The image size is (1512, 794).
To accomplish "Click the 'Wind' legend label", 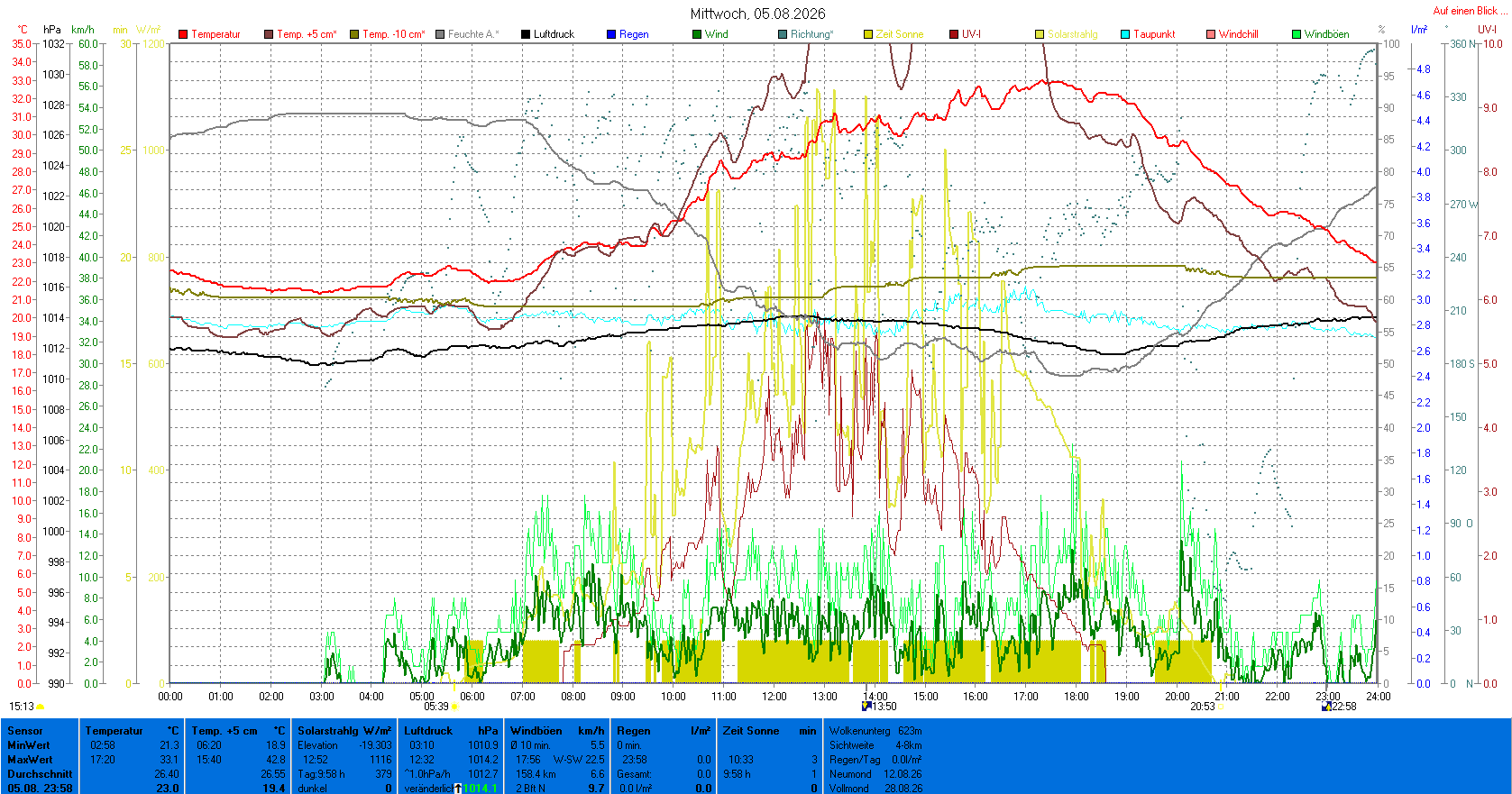I will (x=717, y=34).
